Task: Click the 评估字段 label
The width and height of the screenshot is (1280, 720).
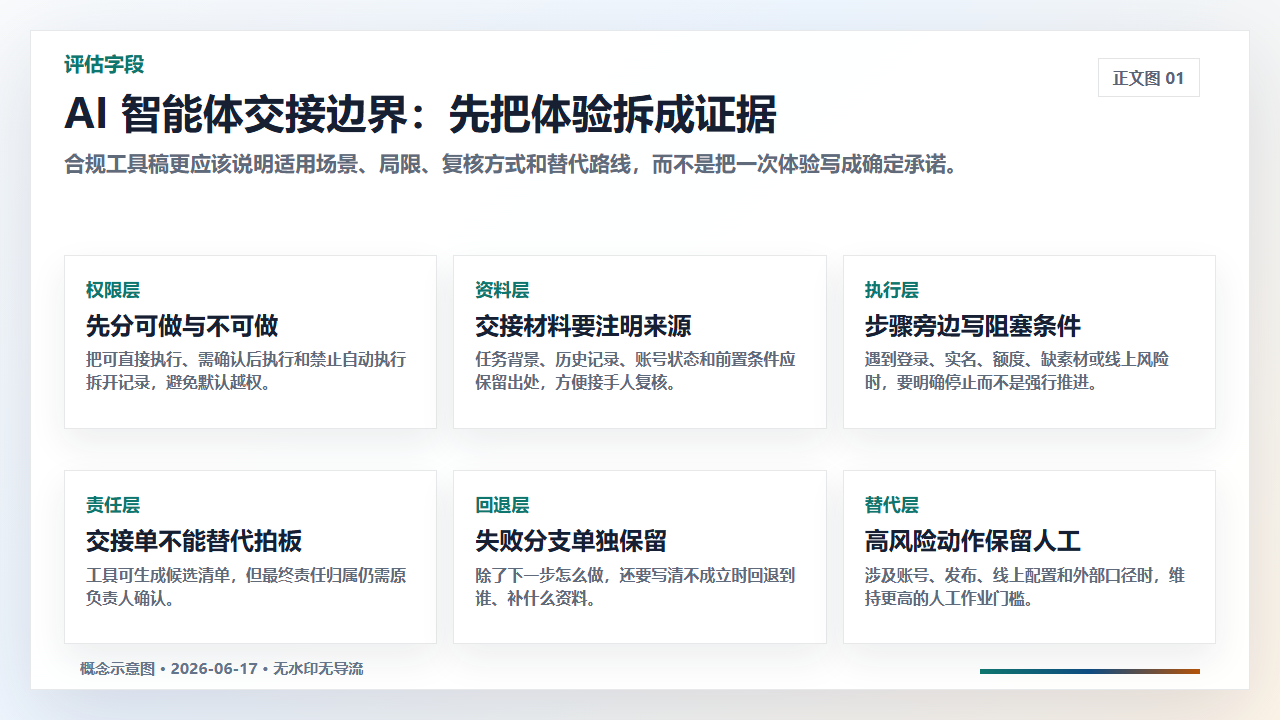Action: click(105, 65)
